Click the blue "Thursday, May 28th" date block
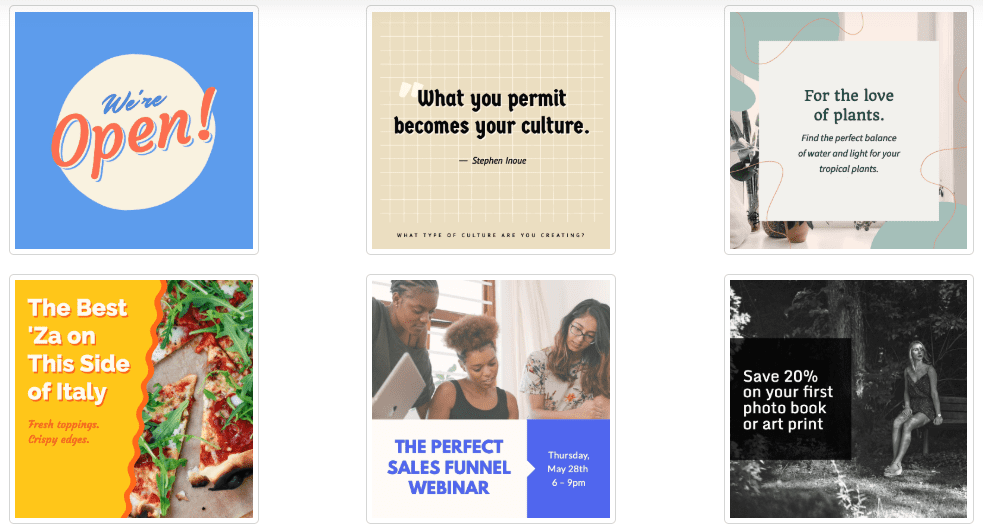The image size is (983, 529). click(x=568, y=469)
